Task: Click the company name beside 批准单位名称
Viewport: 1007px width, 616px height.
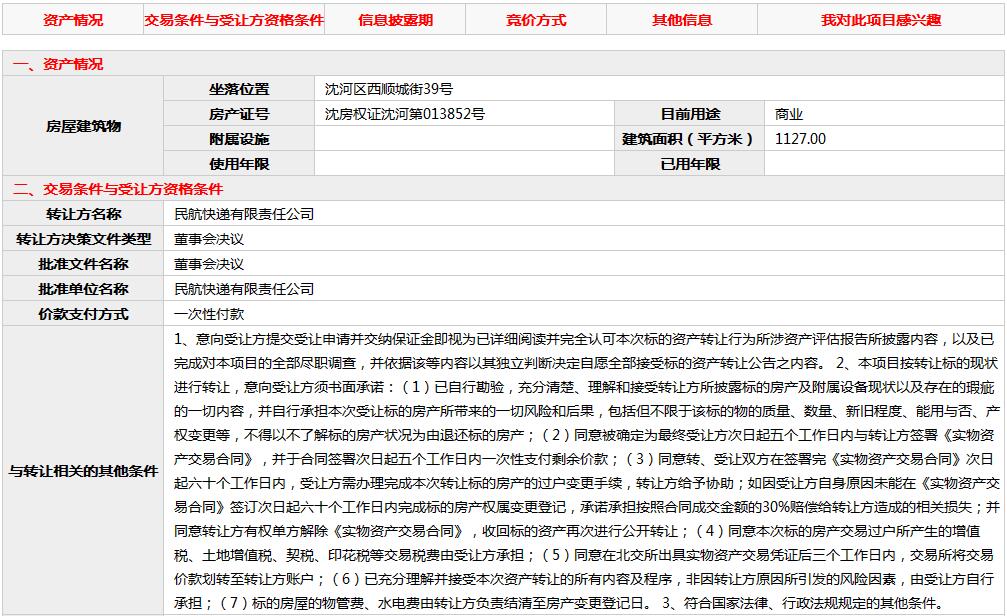Action: point(244,289)
